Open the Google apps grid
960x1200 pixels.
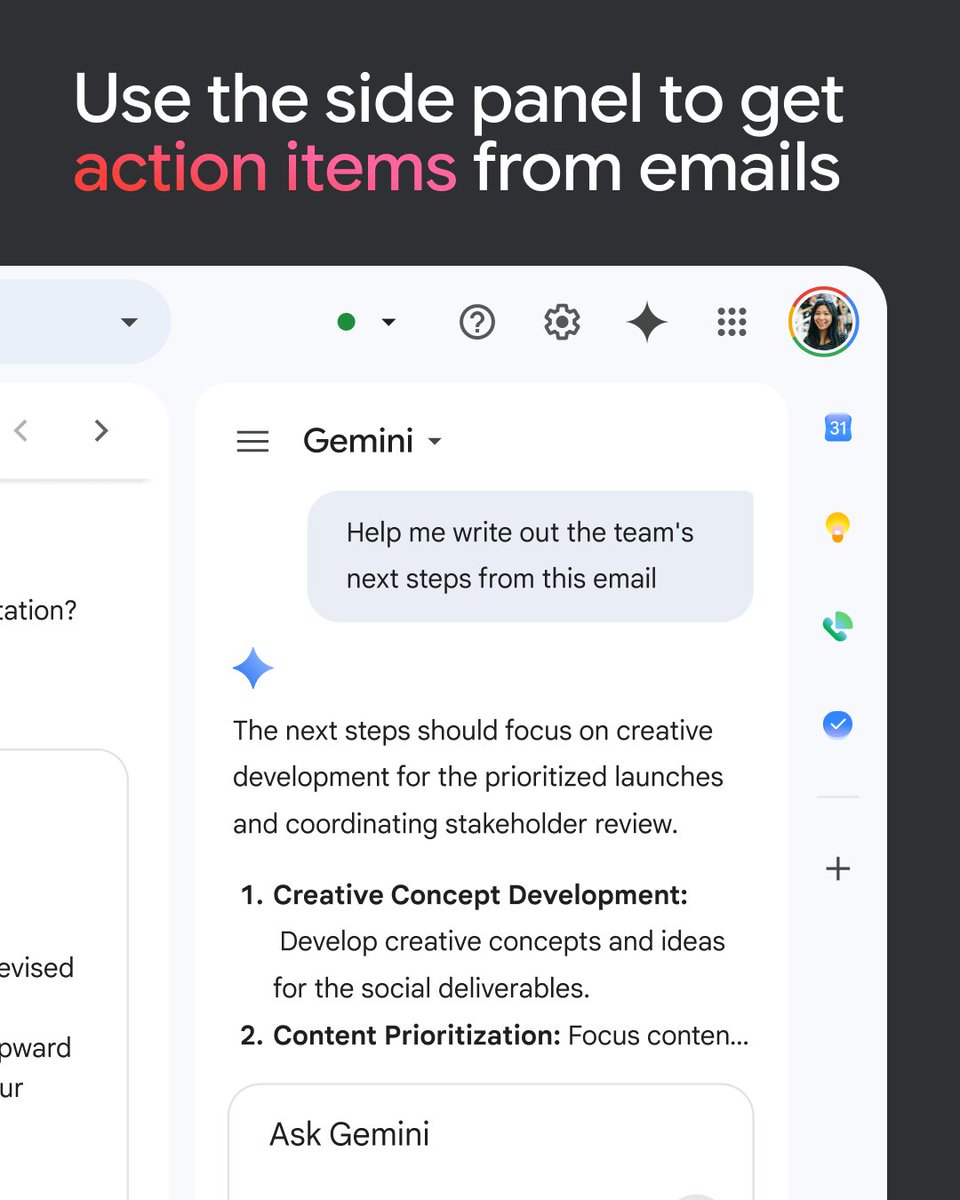pyautogui.click(x=732, y=322)
